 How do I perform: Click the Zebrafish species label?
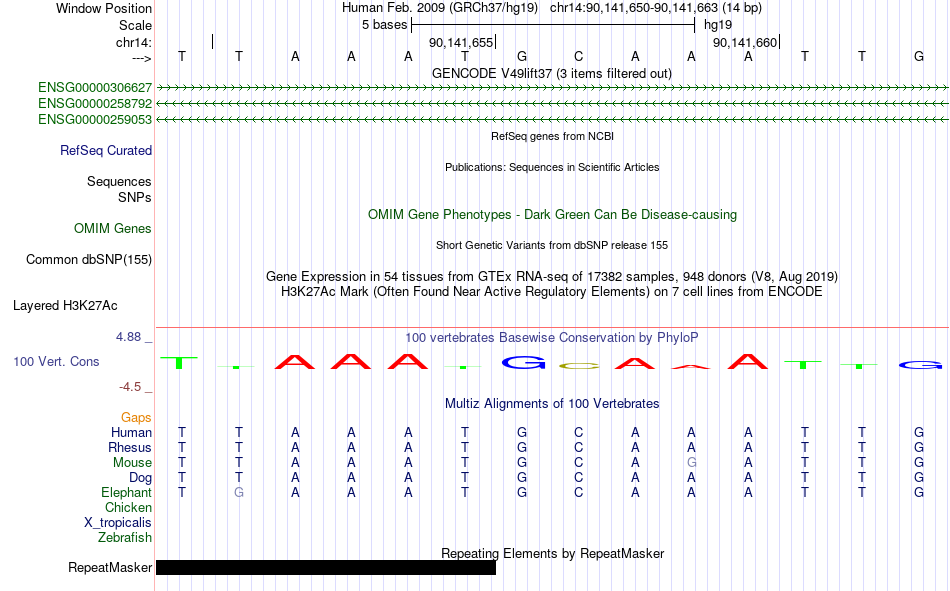125,538
